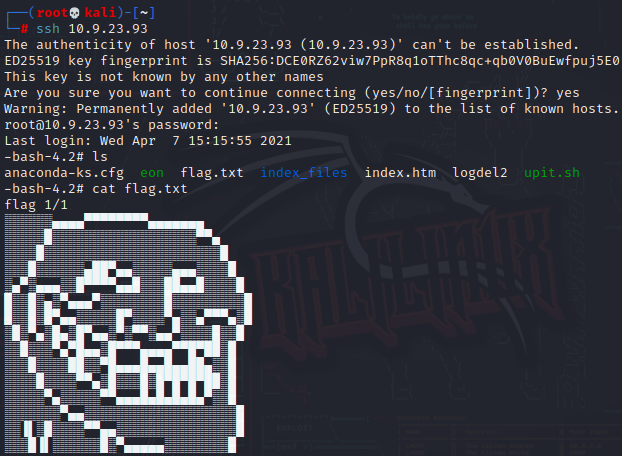
Task: Click the upit.sh script name
Action: 552,173
